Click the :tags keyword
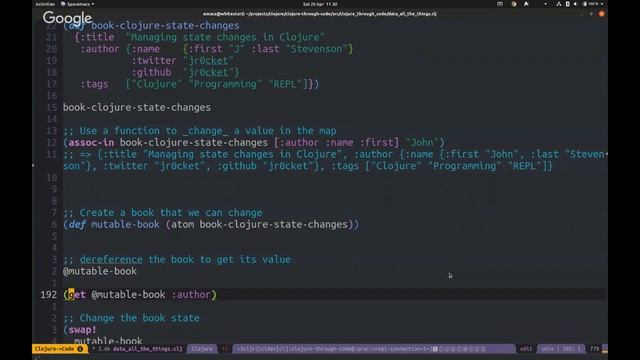The image size is (640, 360). click(94, 84)
